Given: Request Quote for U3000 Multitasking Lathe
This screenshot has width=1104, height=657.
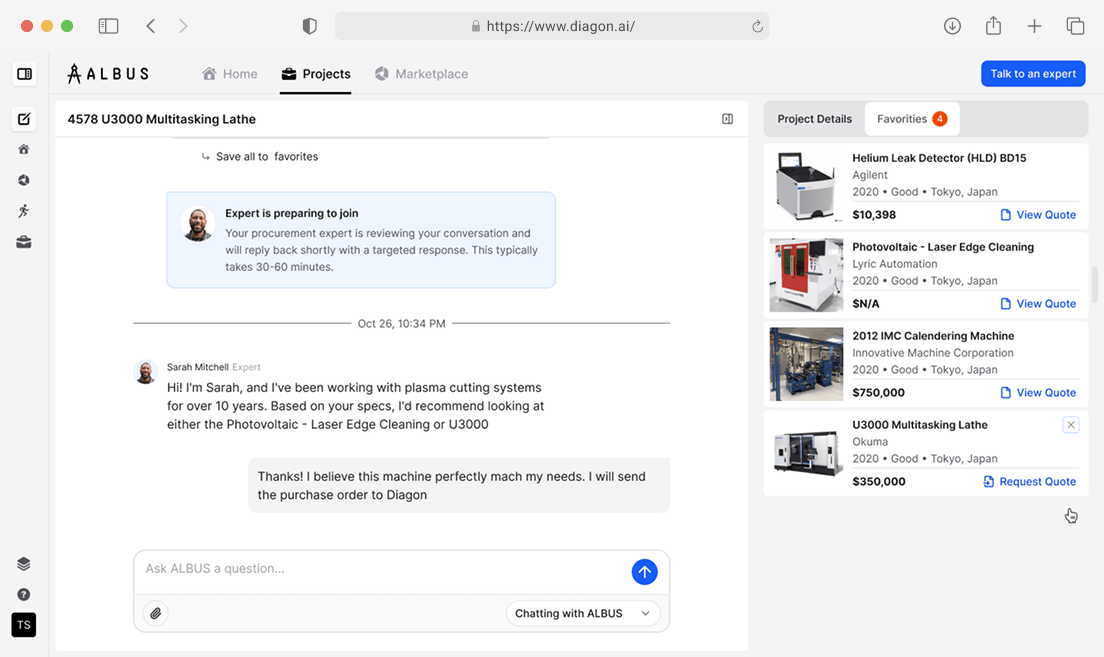Looking at the screenshot, I should click(x=1029, y=482).
